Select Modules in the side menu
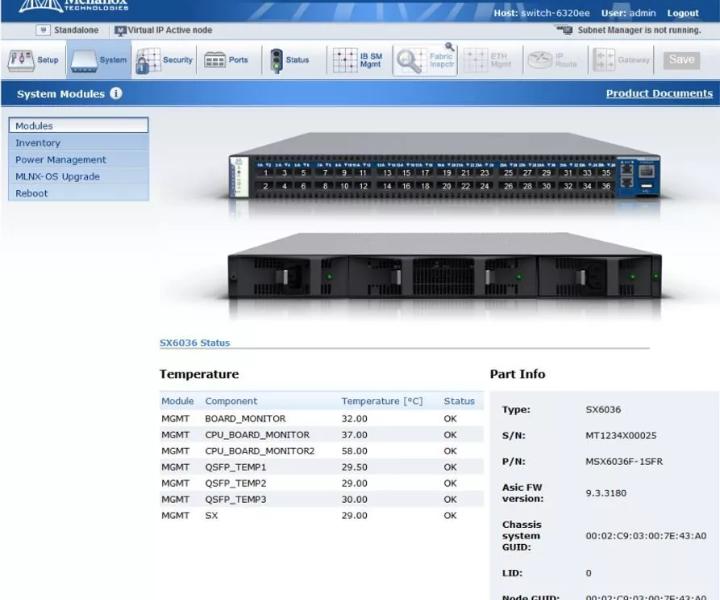Screen dimensions: 720x600 (x=79, y=125)
